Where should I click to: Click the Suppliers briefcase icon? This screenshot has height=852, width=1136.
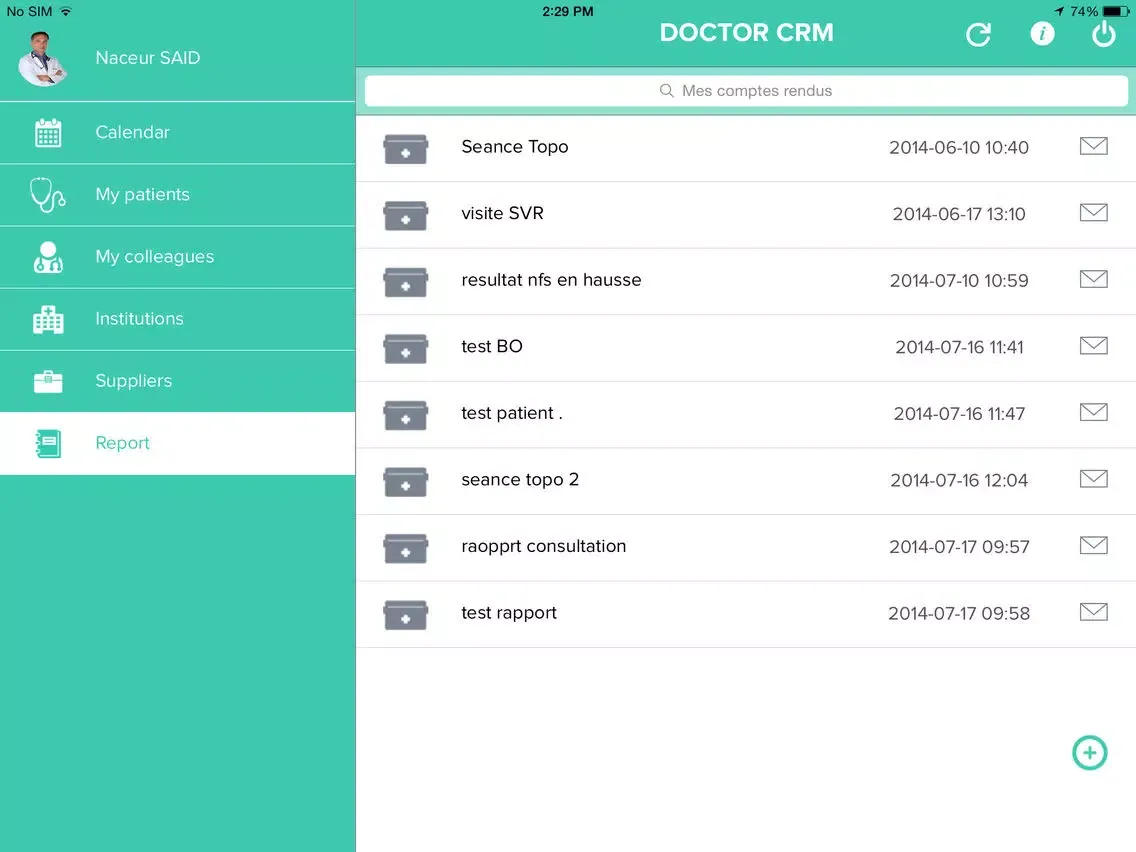point(48,381)
